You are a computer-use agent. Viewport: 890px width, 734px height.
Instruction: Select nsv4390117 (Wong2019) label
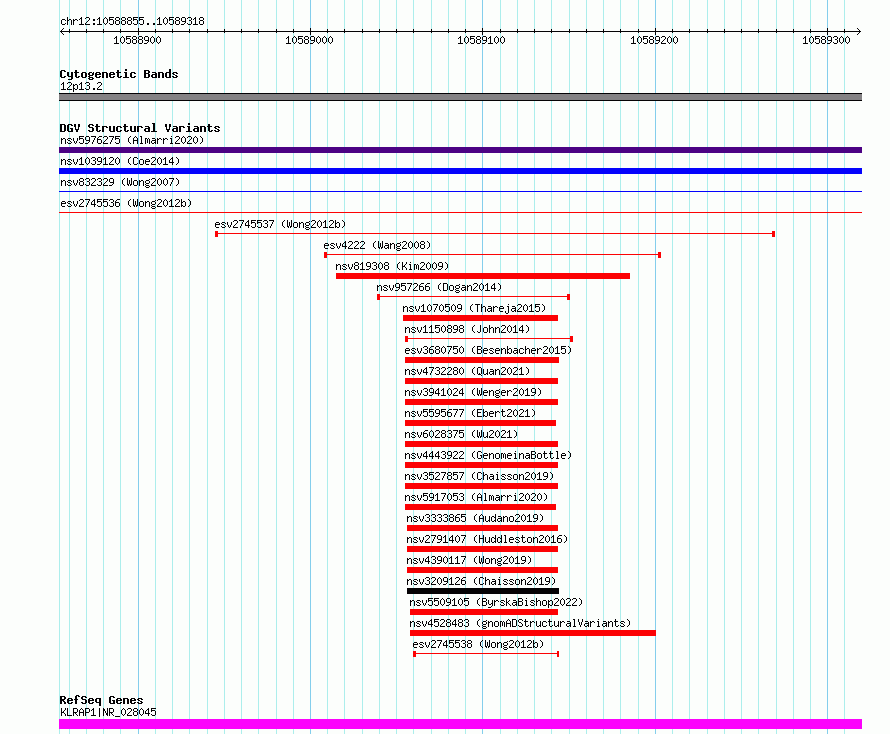[x=469, y=560]
